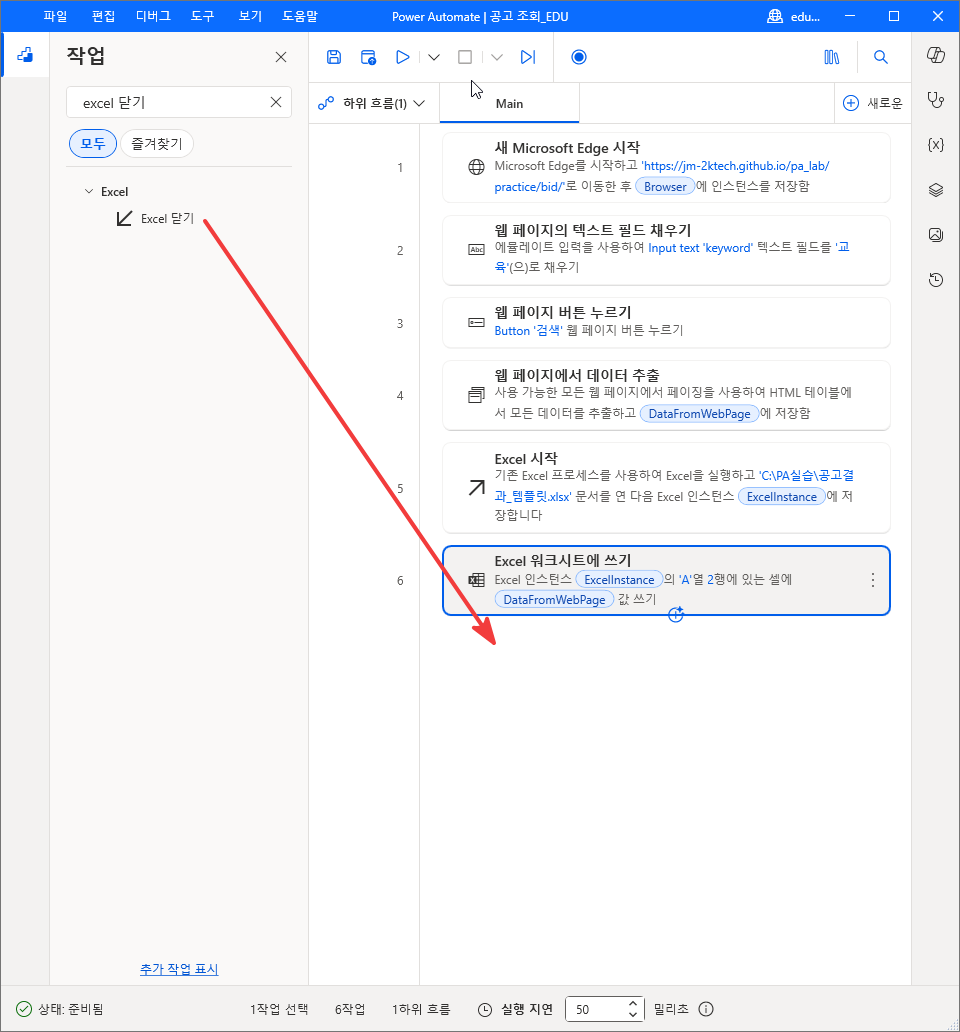Image resolution: width=960 pixels, height=1032 pixels.
Task: Decrease run delay with down arrow
Action: 632,1014
